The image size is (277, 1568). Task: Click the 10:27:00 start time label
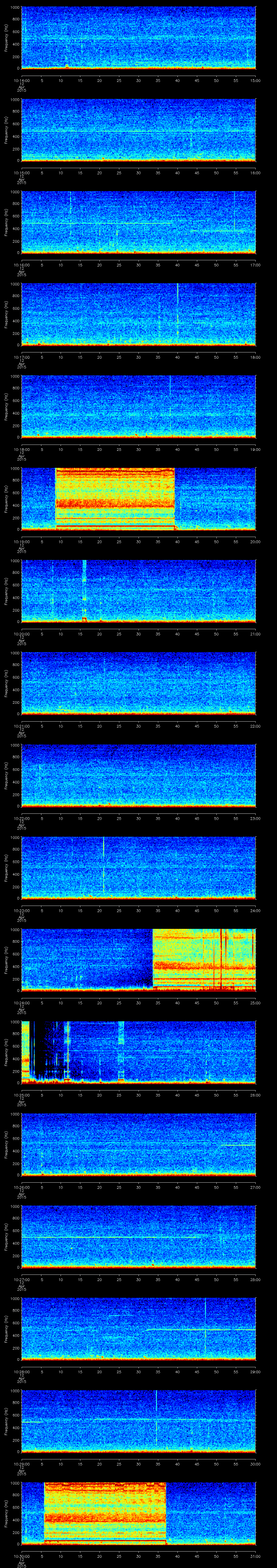click(21, 1279)
